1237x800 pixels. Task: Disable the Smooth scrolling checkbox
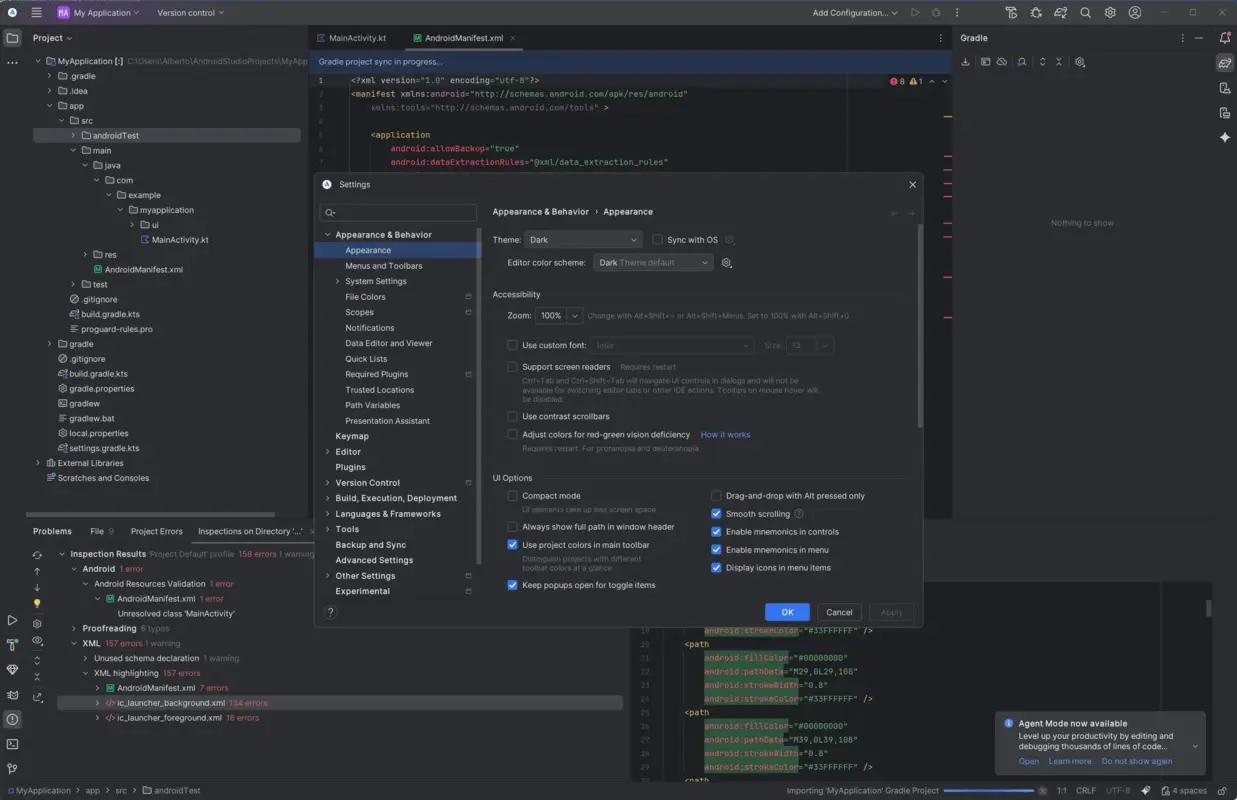[x=716, y=513]
